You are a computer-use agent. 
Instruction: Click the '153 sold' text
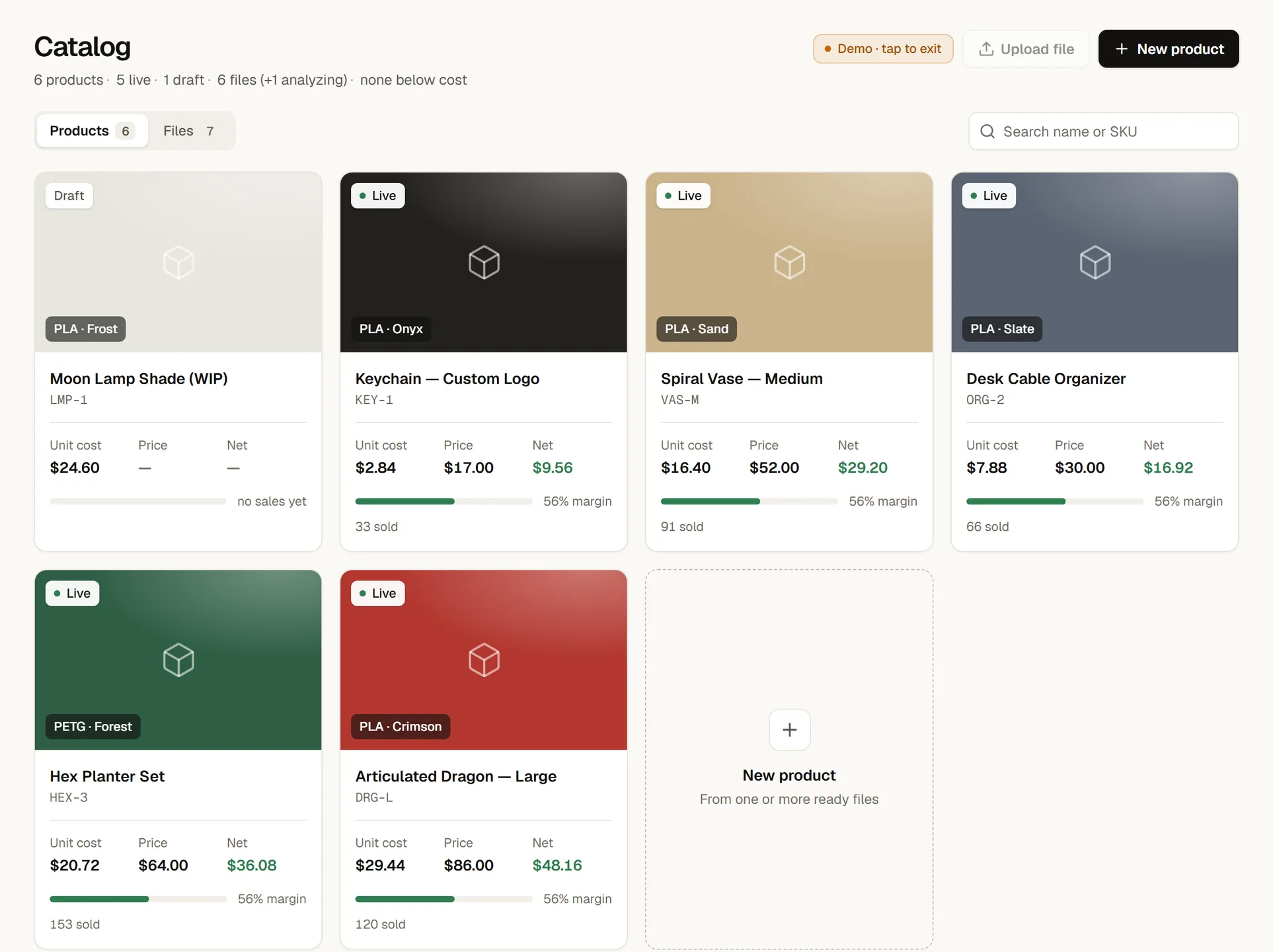tap(75, 924)
